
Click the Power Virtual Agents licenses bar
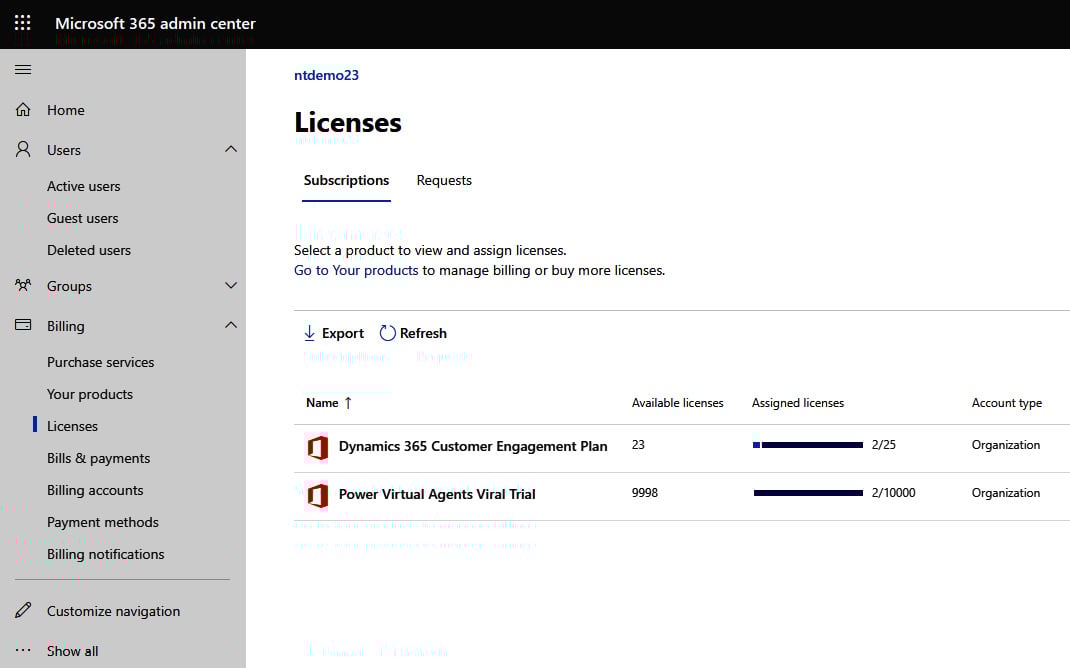point(808,493)
